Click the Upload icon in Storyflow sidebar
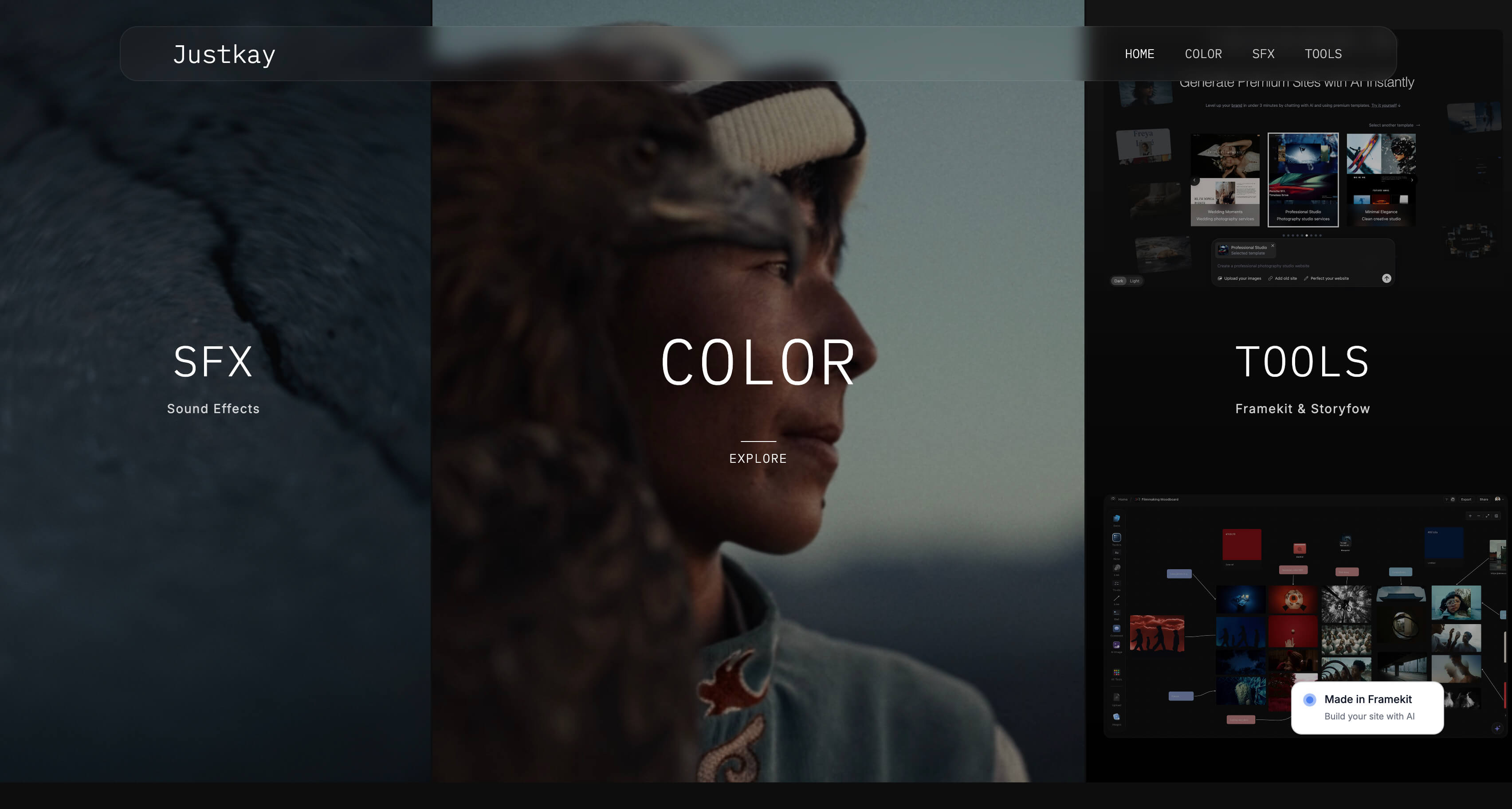The width and height of the screenshot is (1512, 809). (1117, 698)
